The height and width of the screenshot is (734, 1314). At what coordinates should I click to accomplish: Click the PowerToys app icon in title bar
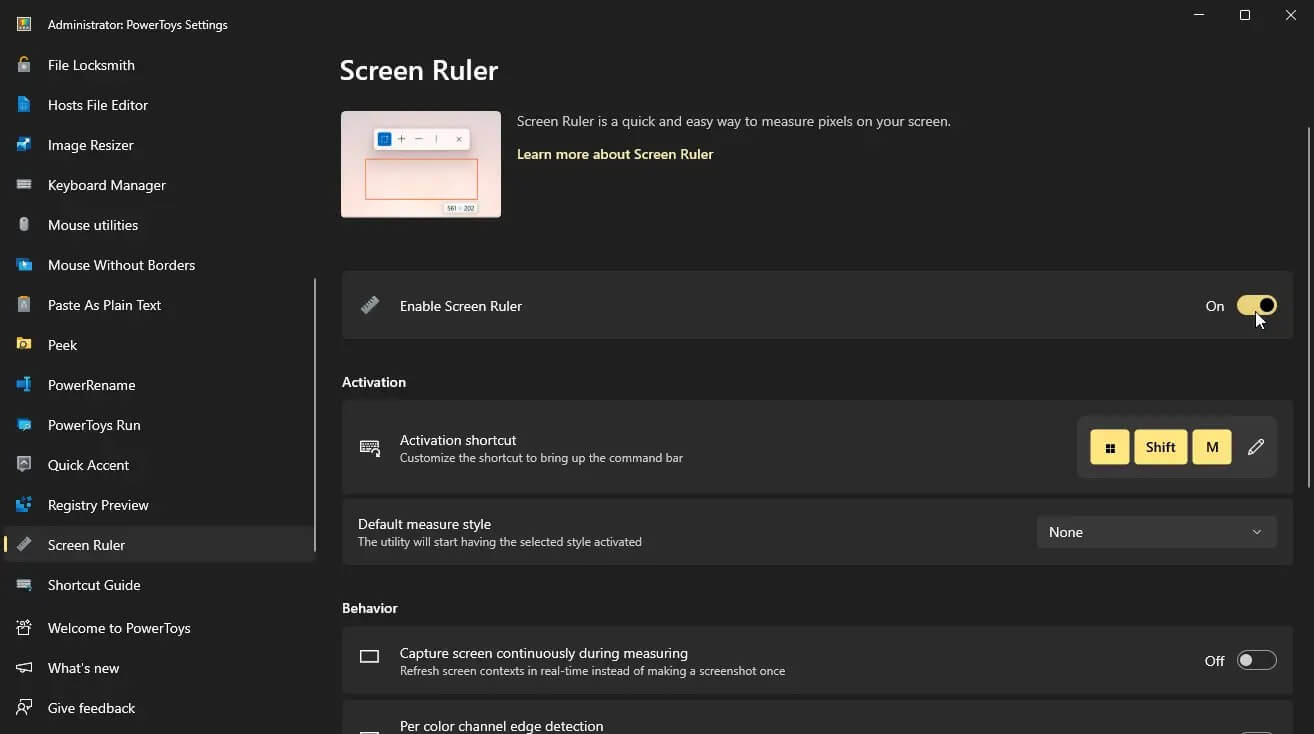24,24
